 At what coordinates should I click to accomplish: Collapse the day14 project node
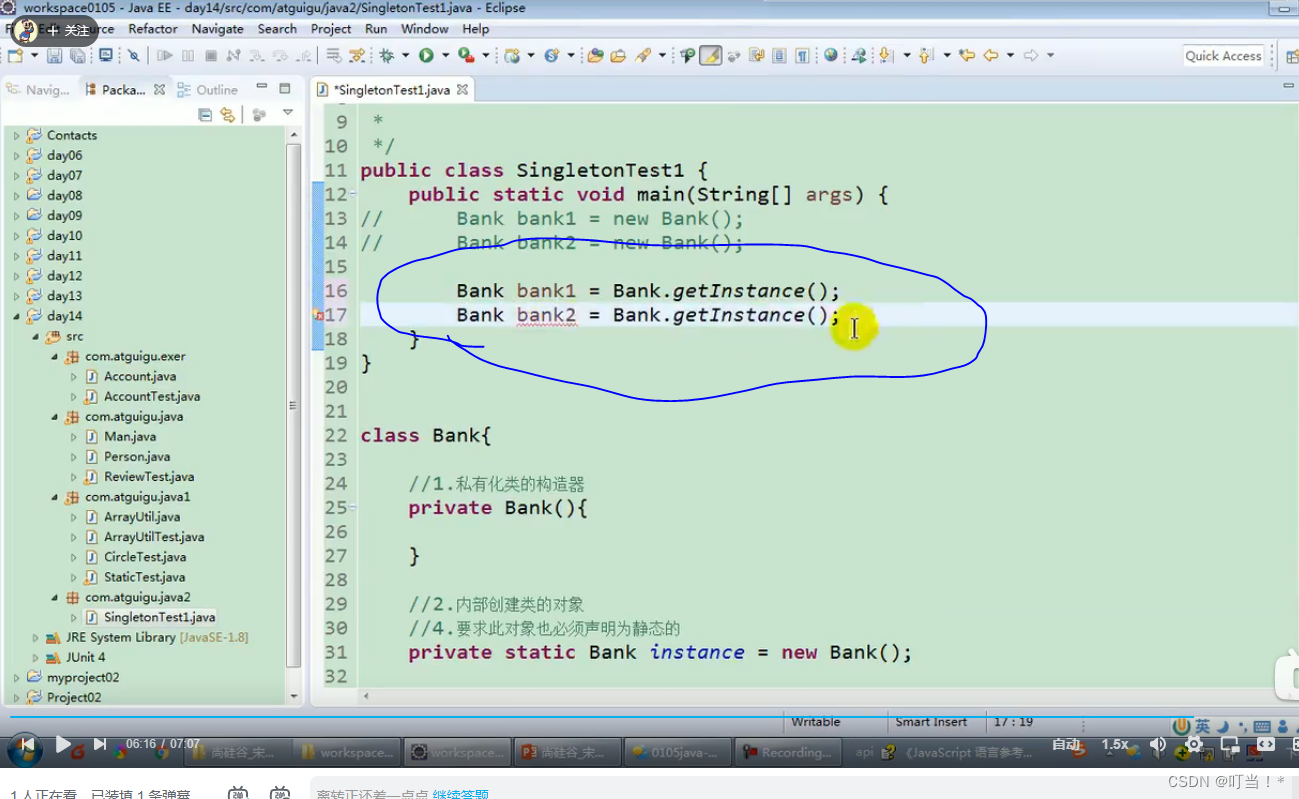pos(16,316)
